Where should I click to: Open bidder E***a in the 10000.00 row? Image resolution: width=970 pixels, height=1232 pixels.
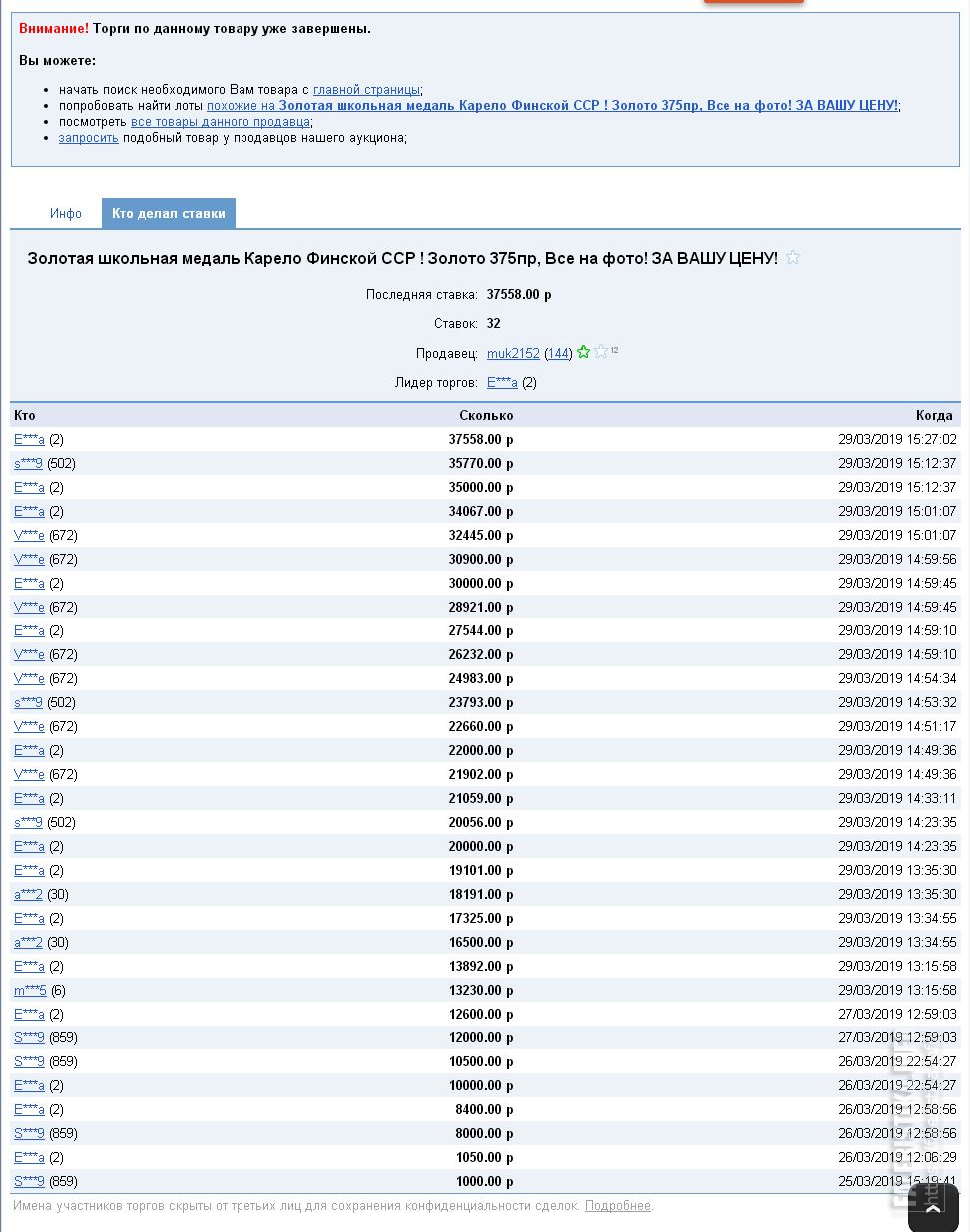[x=29, y=1086]
